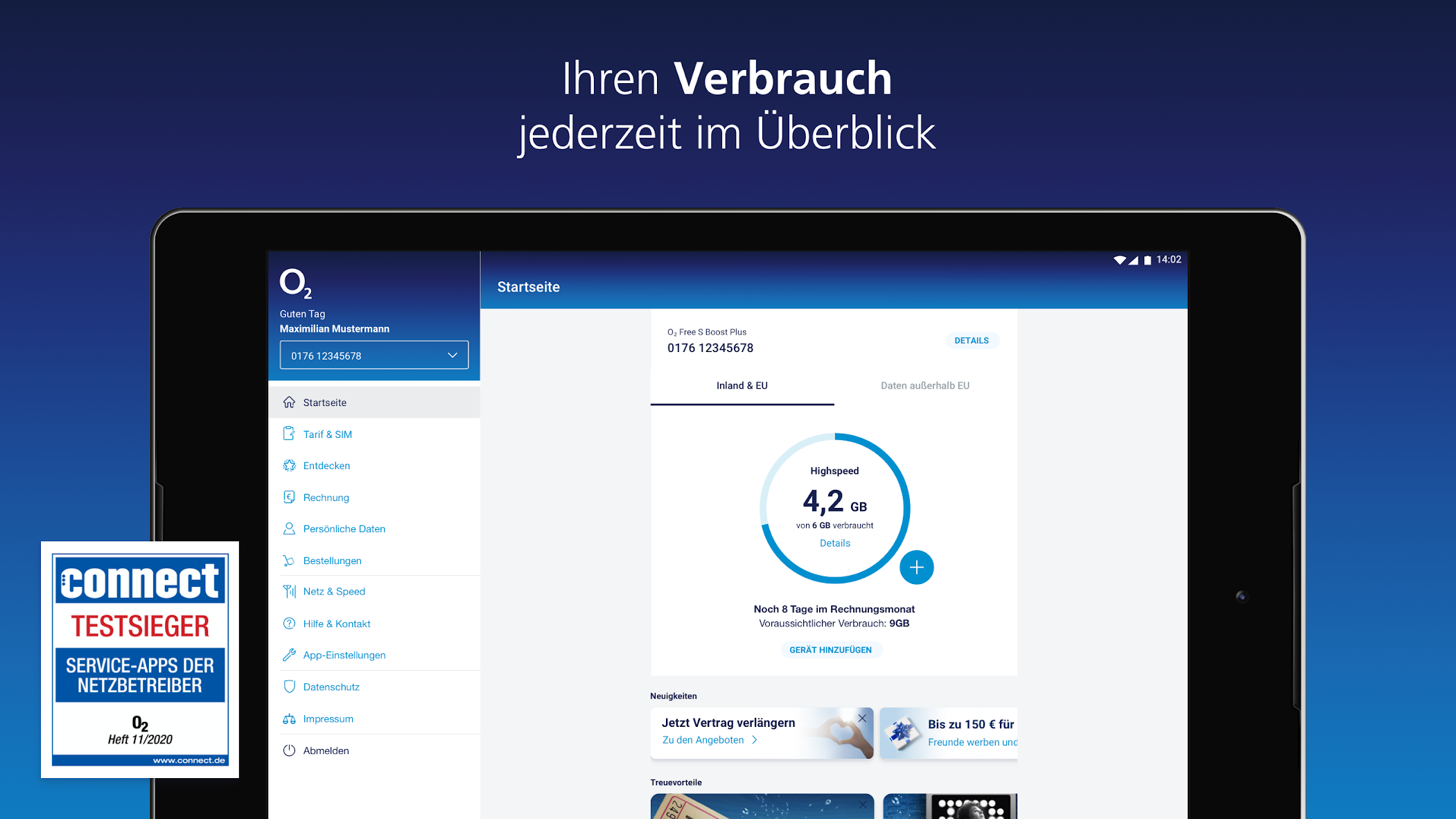Select the Rechnung euro icon
The height and width of the screenshot is (819, 1456).
tap(289, 497)
